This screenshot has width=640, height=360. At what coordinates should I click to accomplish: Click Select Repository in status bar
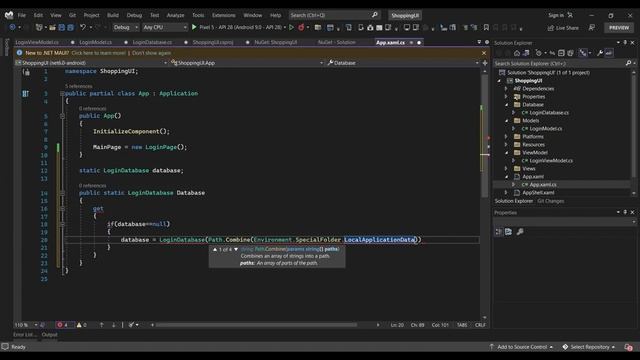[x=589, y=347]
